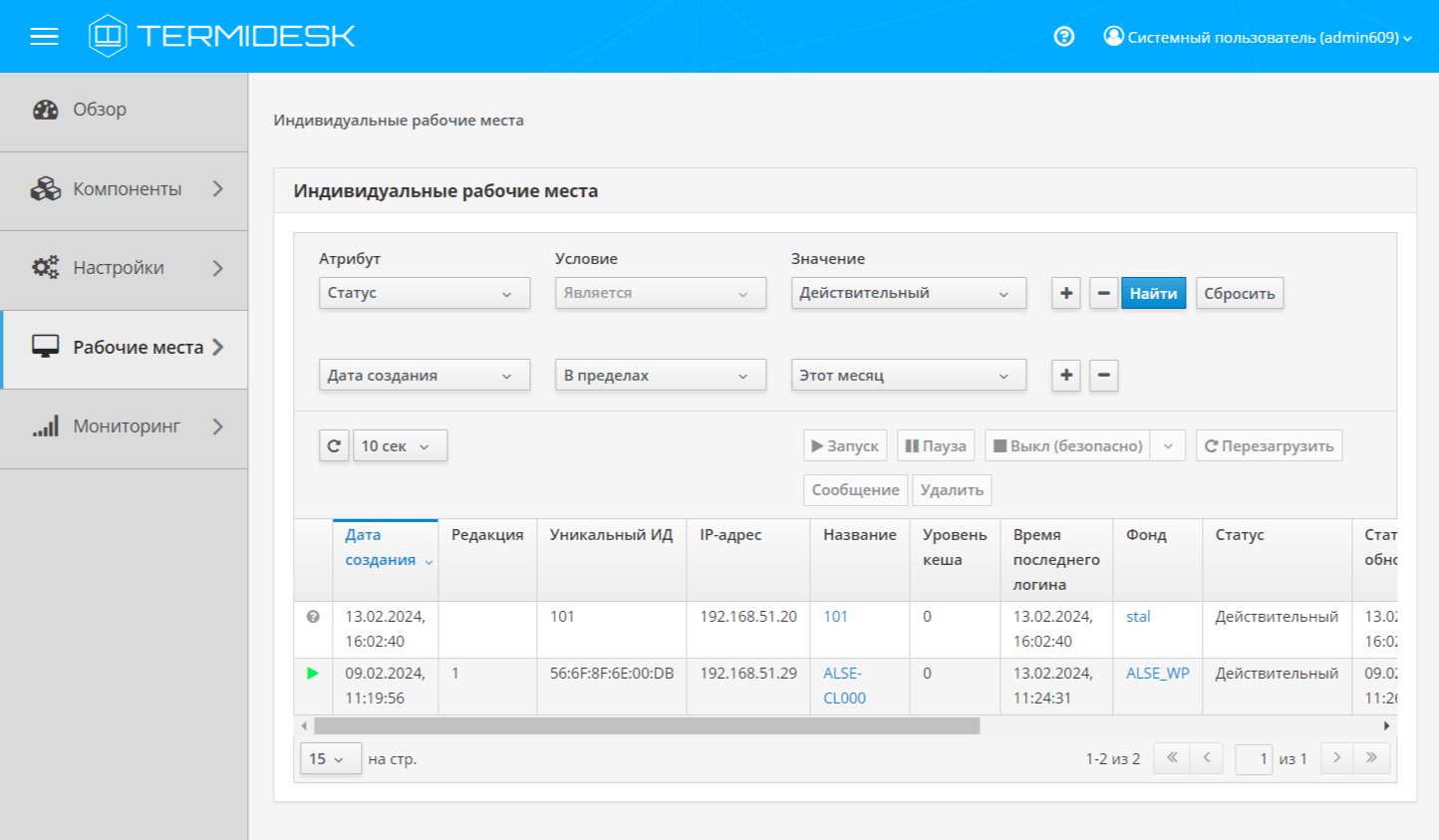Go to the last page of results

[1371, 758]
